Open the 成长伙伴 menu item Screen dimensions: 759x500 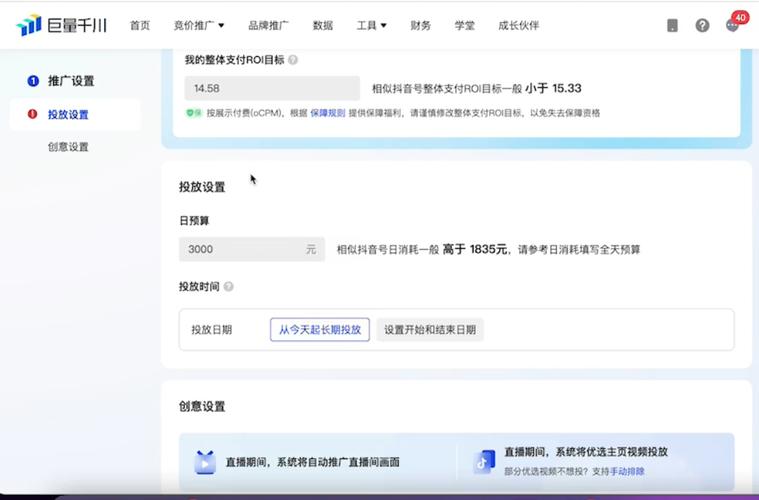click(x=518, y=26)
